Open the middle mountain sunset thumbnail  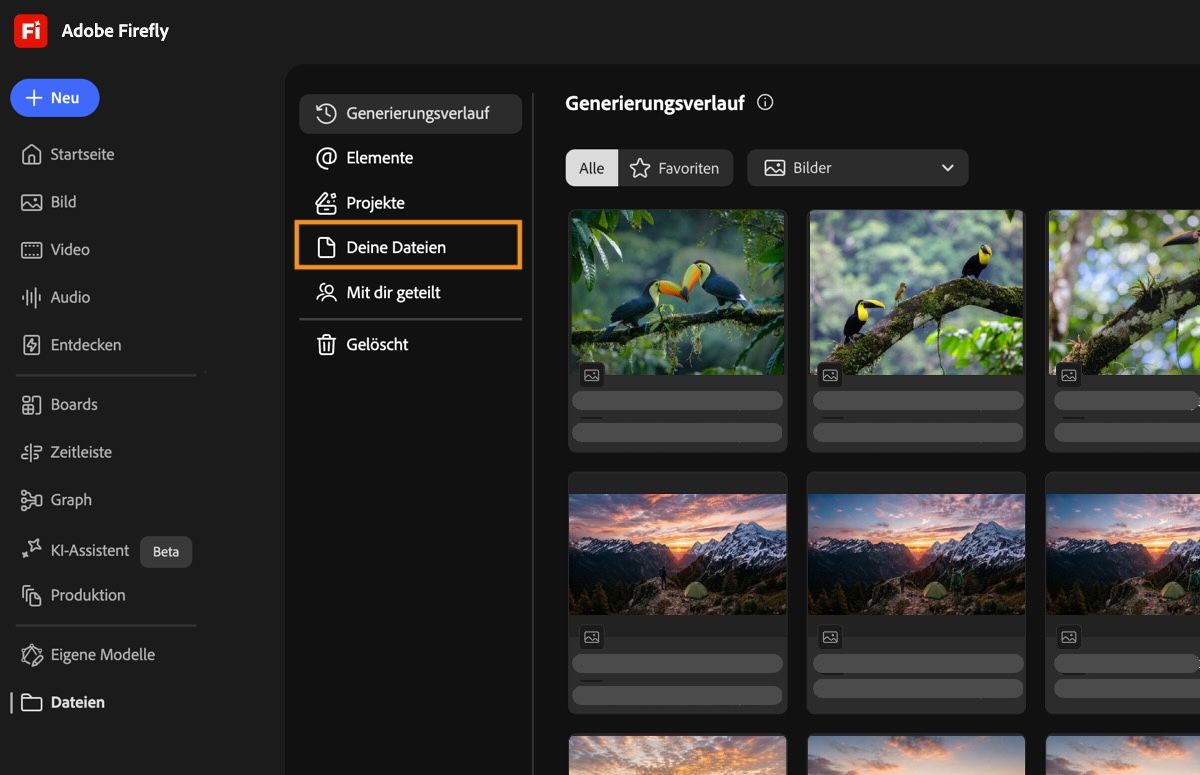tap(917, 554)
